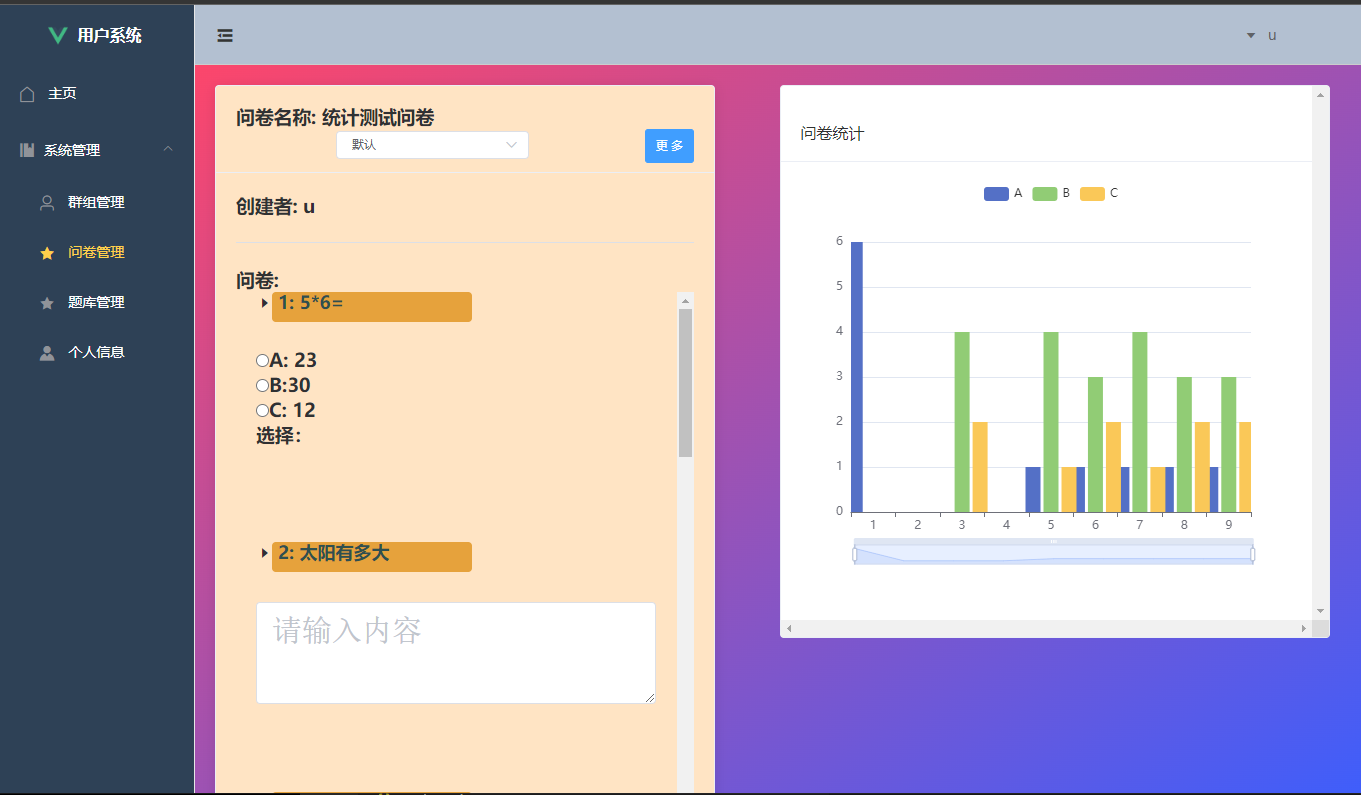Click the left arrow of the chart's horizontal scrollbar
The height and width of the screenshot is (795, 1361).
(x=789, y=628)
